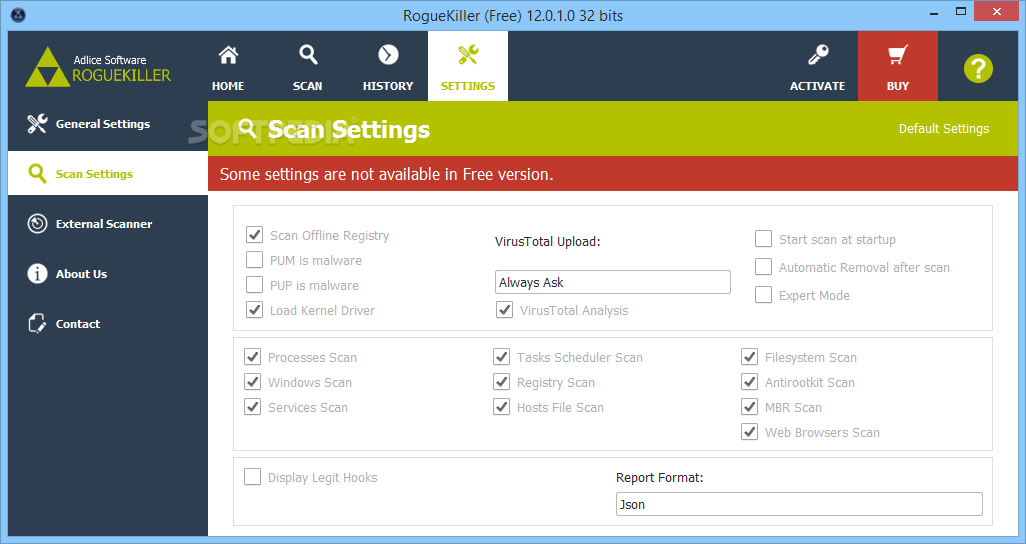Click the title bar application icon

click(x=18, y=14)
